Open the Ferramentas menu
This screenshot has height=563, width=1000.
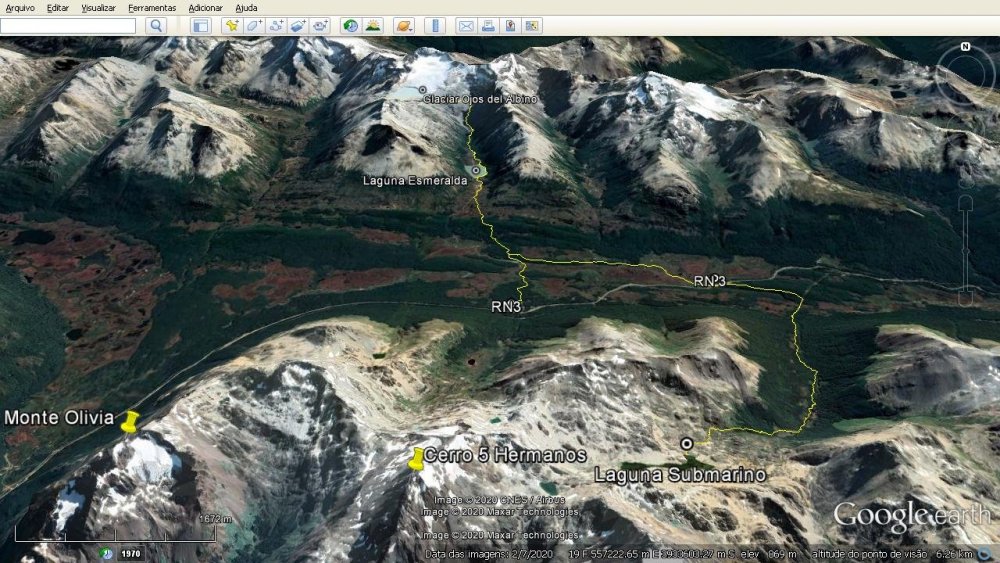(x=152, y=8)
